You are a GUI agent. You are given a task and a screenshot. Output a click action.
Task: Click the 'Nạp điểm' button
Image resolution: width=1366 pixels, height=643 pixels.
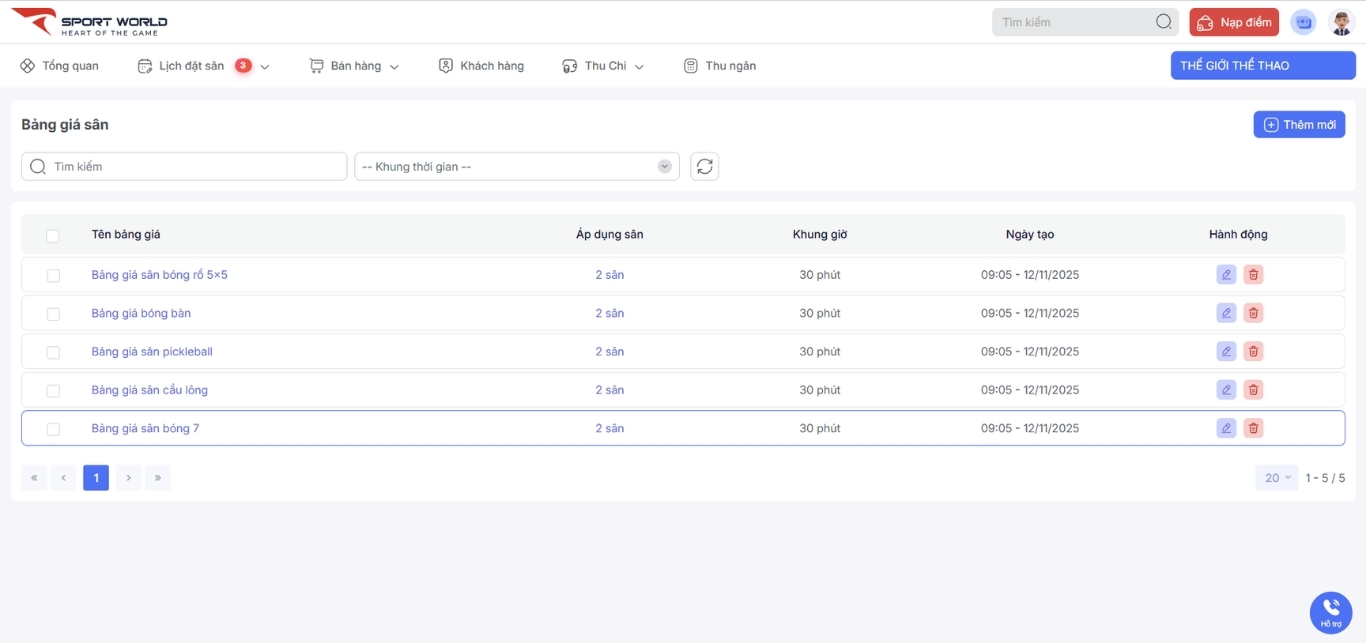pyautogui.click(x=1233, y=22)
